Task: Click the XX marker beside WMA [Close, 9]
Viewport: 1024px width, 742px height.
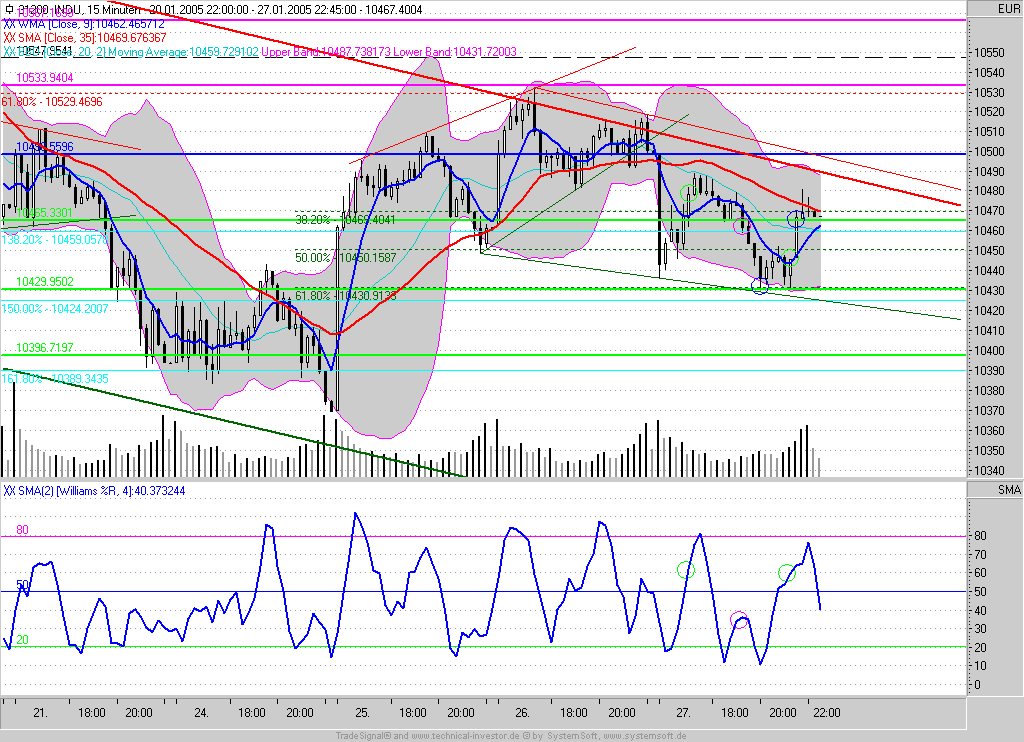Action: [x=10, y=24]
